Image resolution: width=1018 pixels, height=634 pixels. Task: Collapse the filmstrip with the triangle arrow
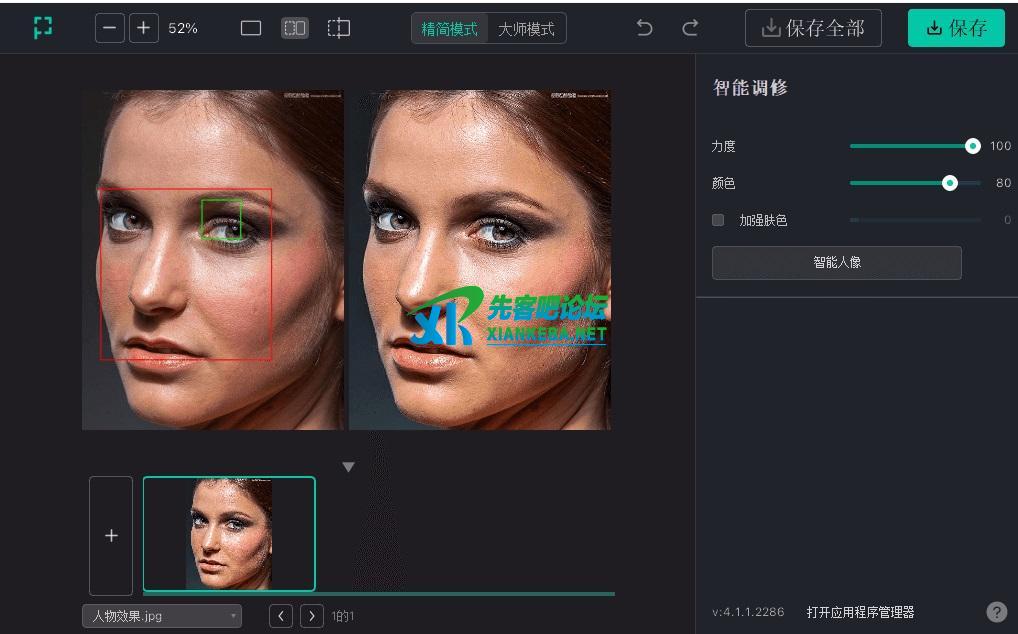(x=348, y=467)
